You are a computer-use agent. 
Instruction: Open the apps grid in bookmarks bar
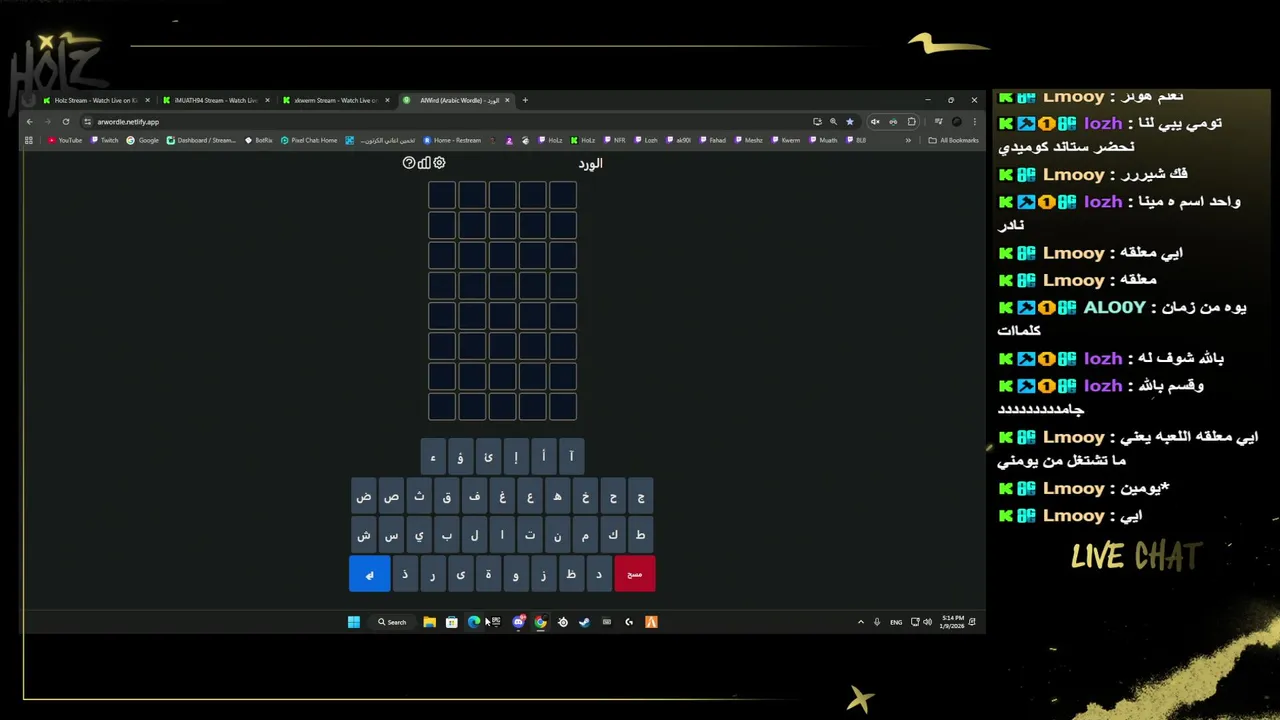[x=29, y=140]
